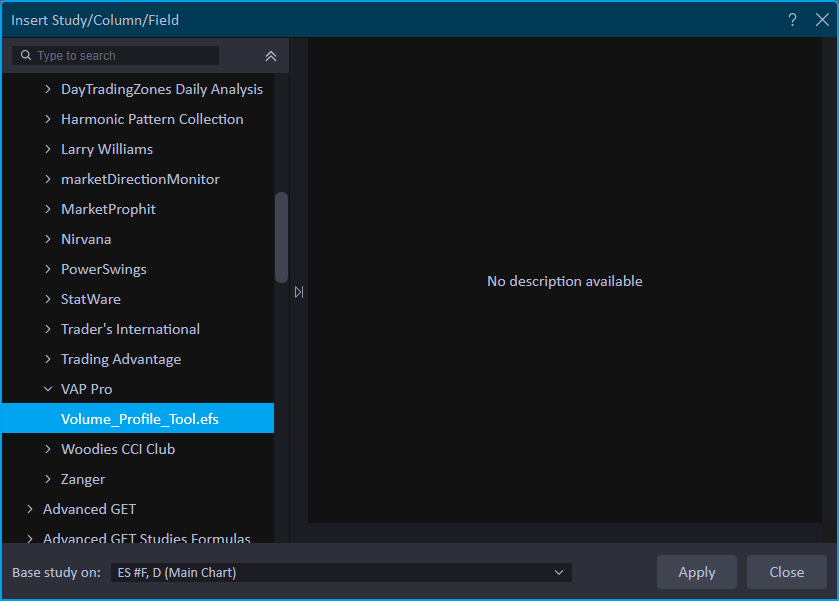Click the No description available text
The width and height of the screenshot is (839, 601).
pyautogui.click(x=565, y=281)
